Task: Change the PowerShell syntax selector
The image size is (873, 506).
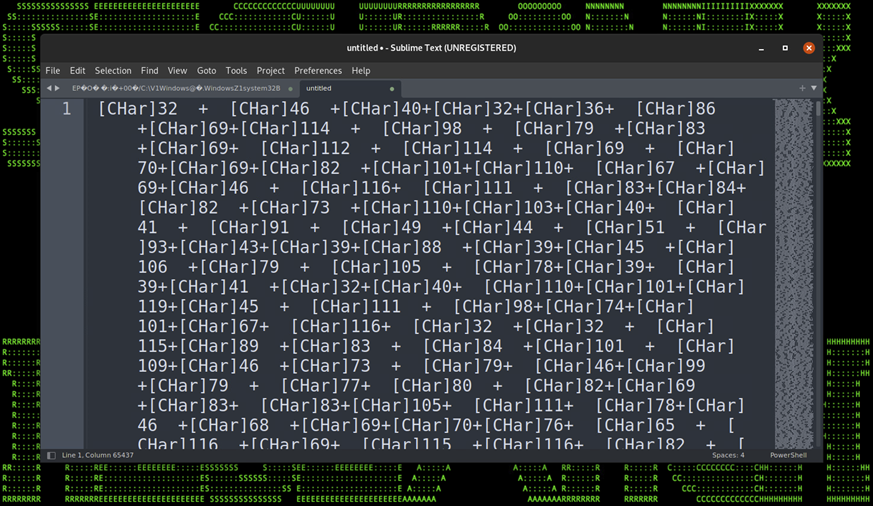Action: 788,456
